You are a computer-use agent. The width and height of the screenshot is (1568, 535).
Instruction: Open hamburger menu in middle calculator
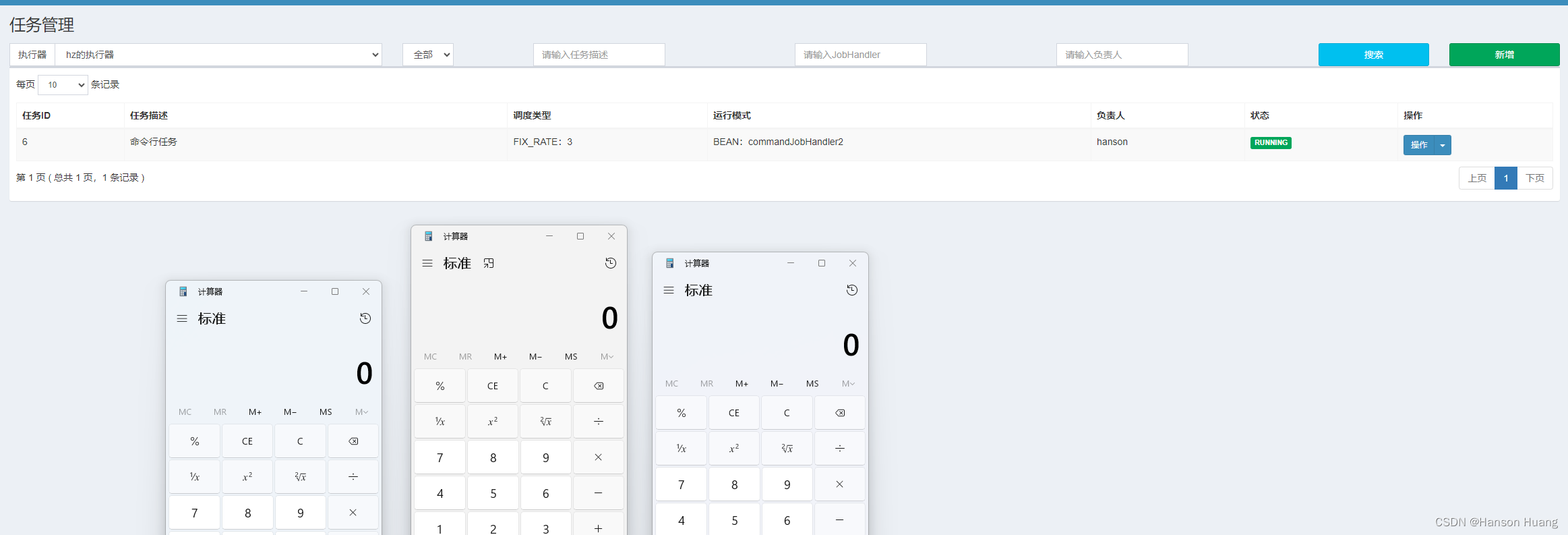(427, 263)
